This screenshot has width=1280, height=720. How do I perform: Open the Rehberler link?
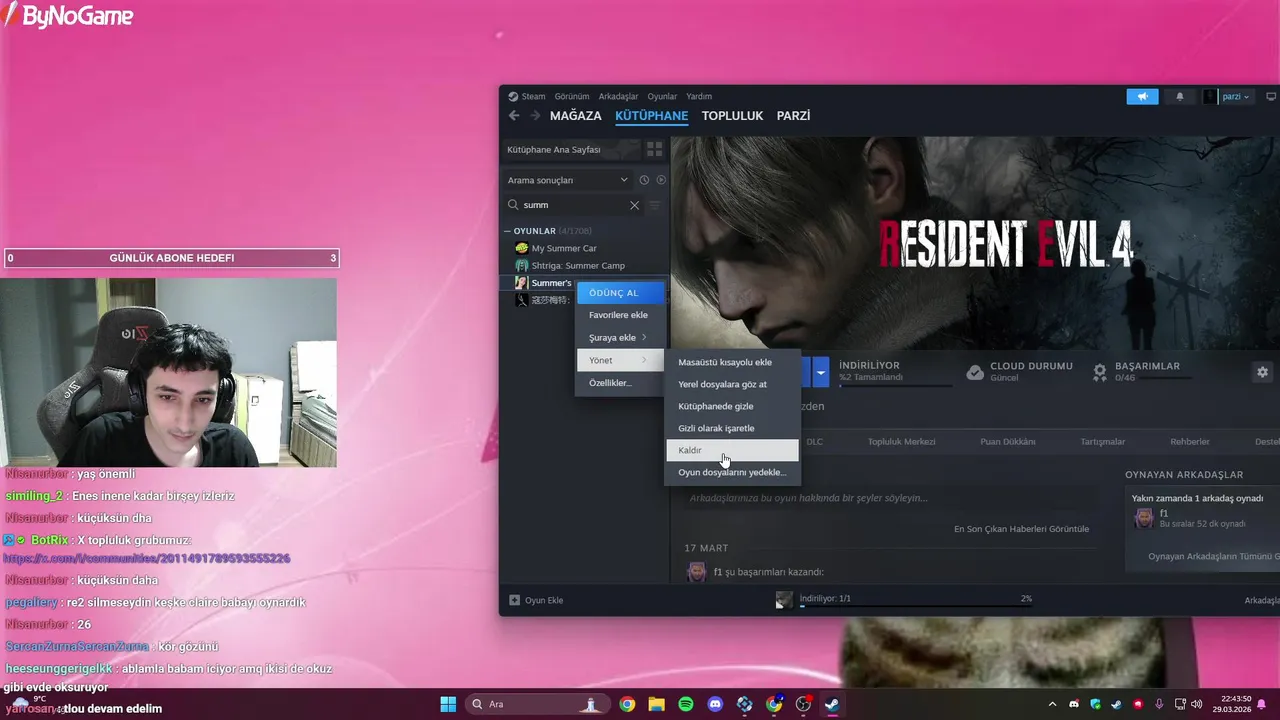[x=1190, y=441]
